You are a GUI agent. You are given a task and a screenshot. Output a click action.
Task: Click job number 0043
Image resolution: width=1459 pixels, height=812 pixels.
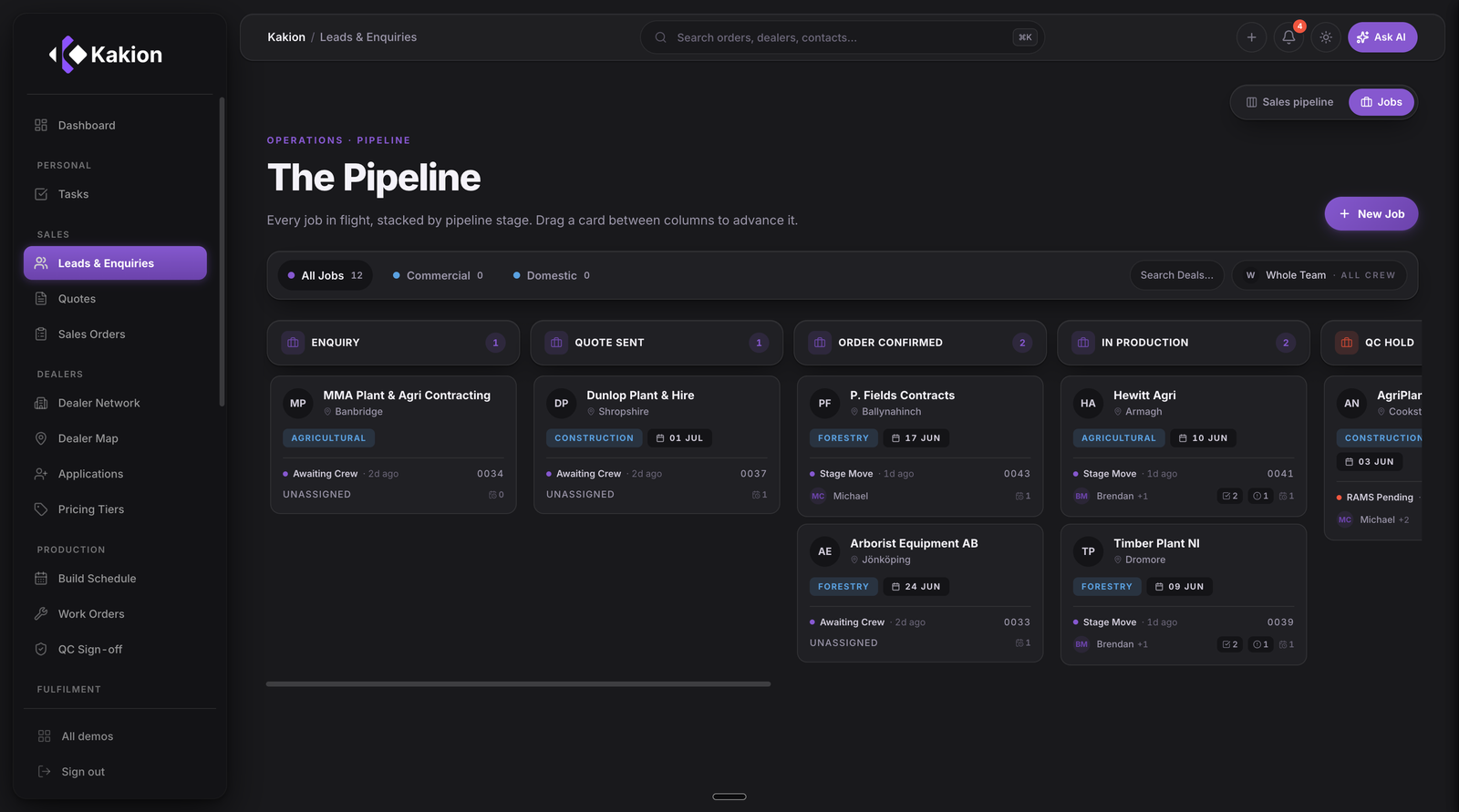[1017, 474]
